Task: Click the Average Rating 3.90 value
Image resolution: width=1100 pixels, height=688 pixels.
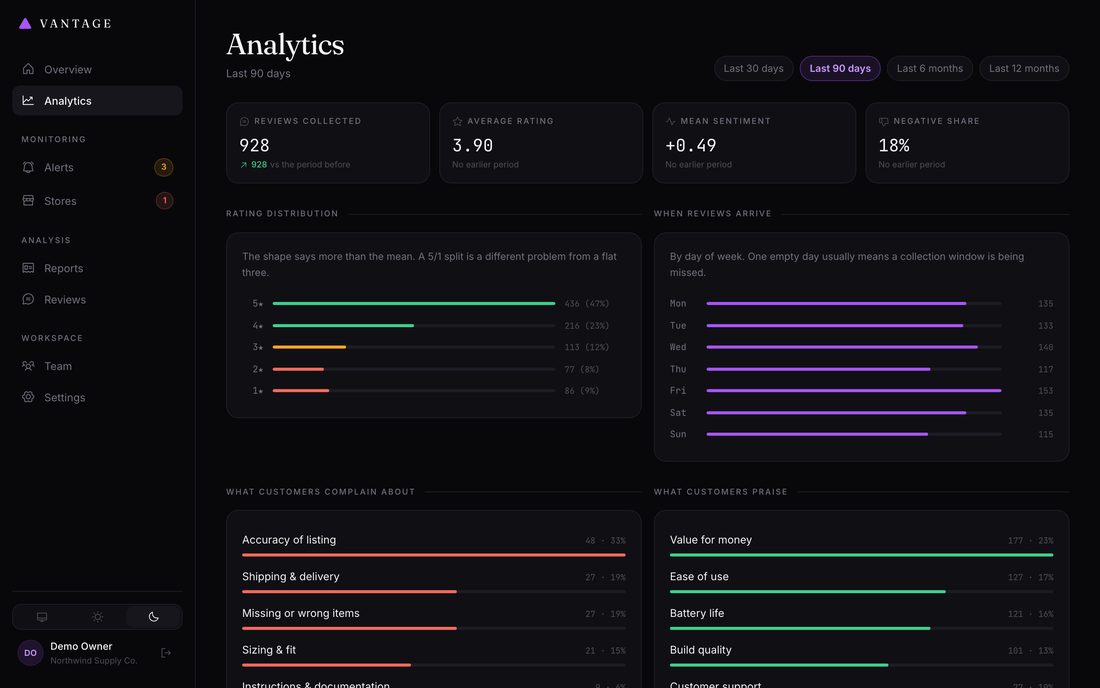Action: tap(472, 145)
